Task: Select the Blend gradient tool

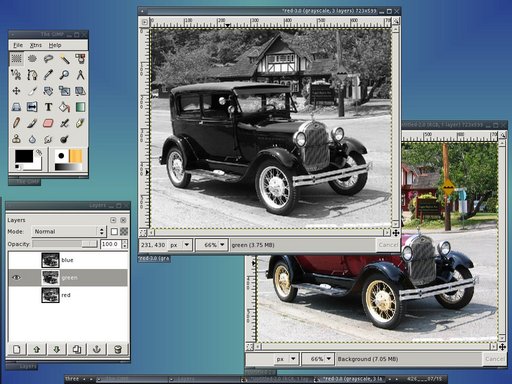Action: (x=80, y=107)
